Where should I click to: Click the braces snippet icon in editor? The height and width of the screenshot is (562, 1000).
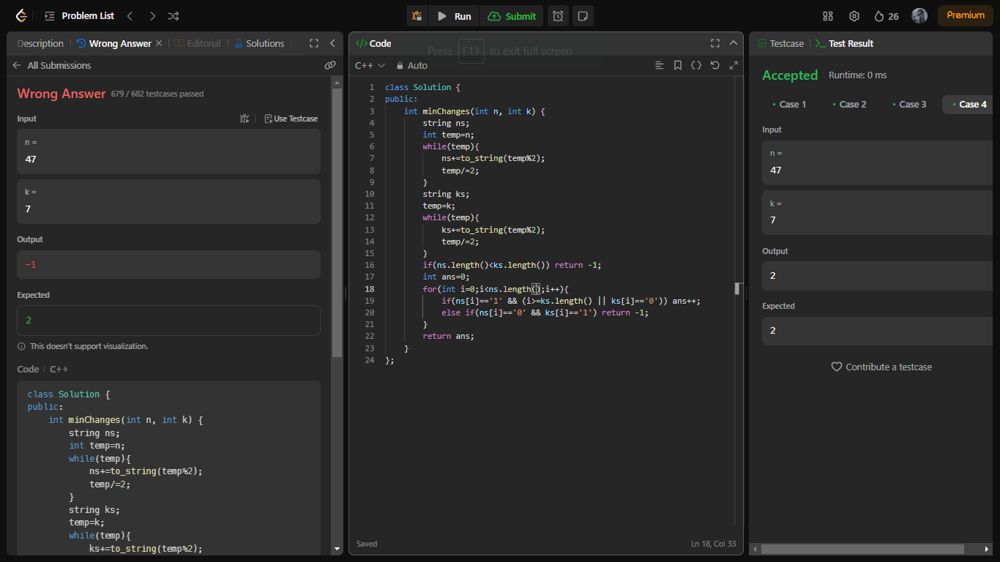point(696,65)
